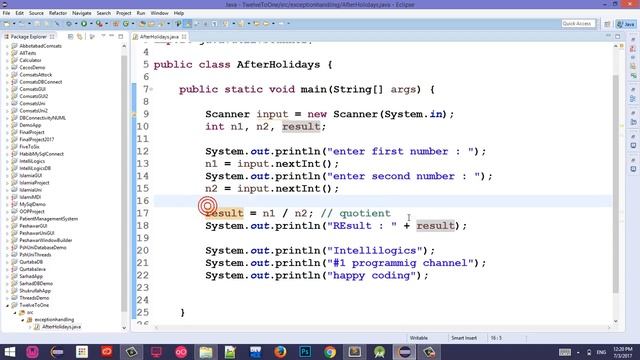
Task: Open Source menu
Action: click(36, 13)
